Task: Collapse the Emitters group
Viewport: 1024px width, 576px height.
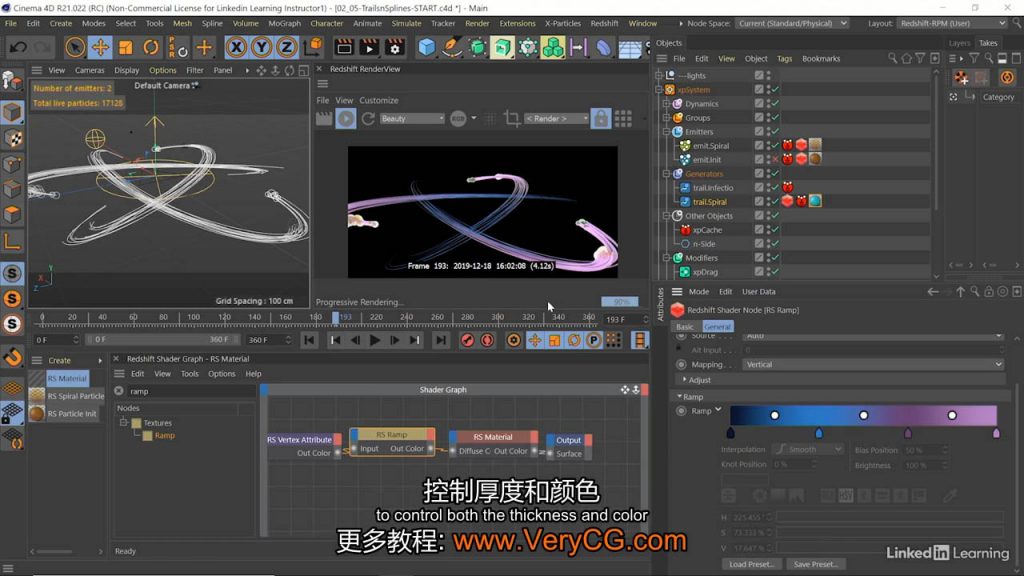Action: (x=667, y=131)
